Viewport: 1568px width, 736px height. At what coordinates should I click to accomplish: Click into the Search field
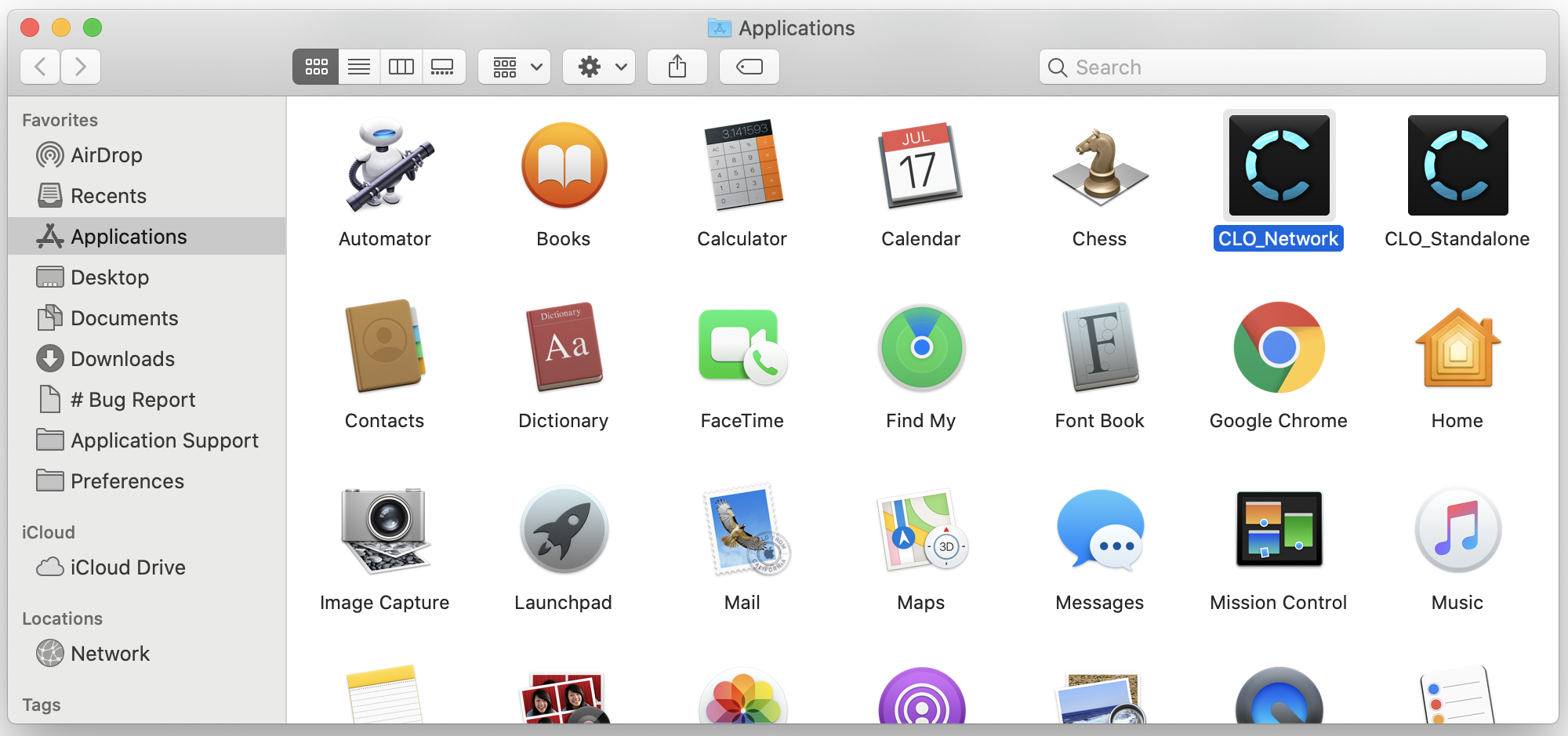[1293, 67]
